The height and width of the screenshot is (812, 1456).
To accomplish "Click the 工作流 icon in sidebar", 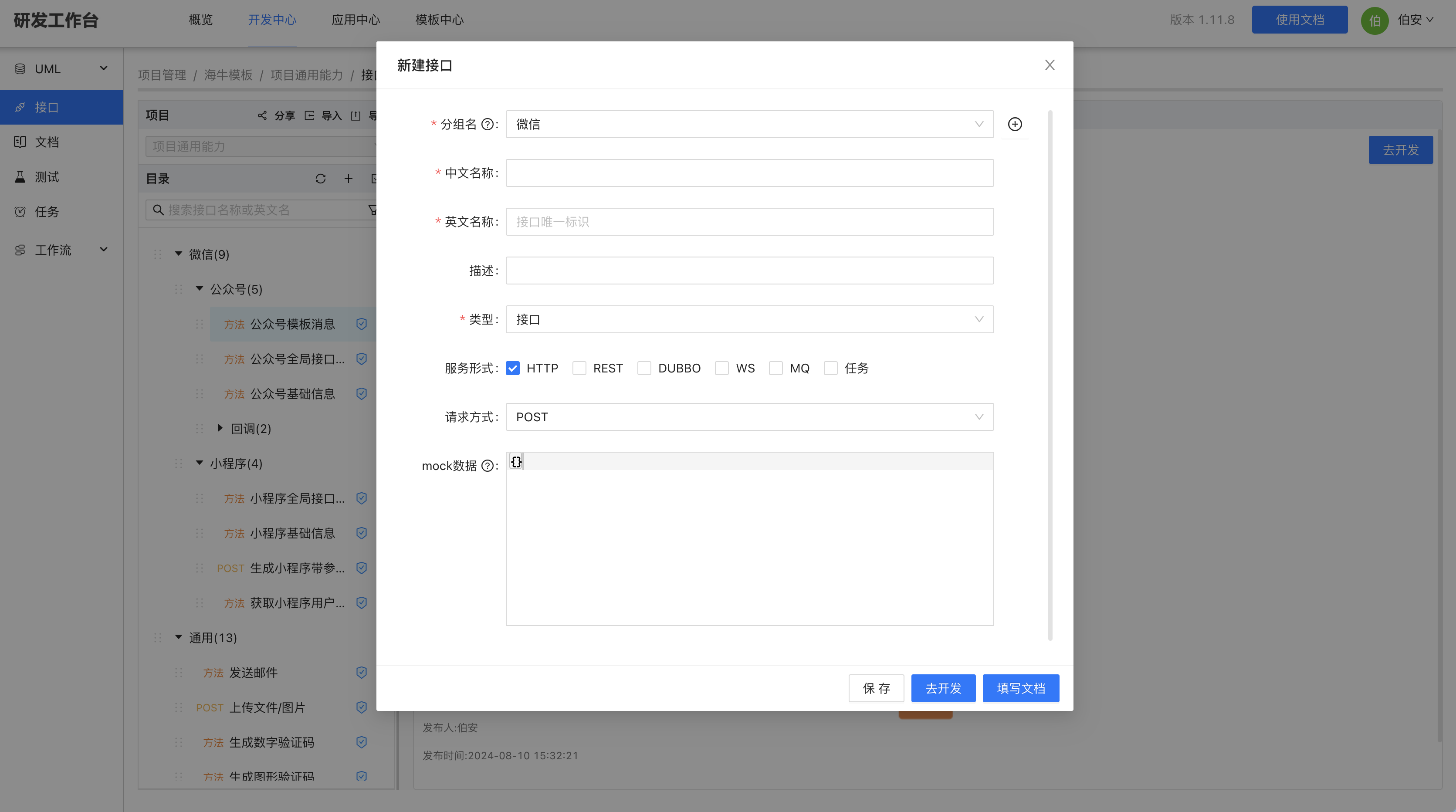I will (x=20, y=250).
